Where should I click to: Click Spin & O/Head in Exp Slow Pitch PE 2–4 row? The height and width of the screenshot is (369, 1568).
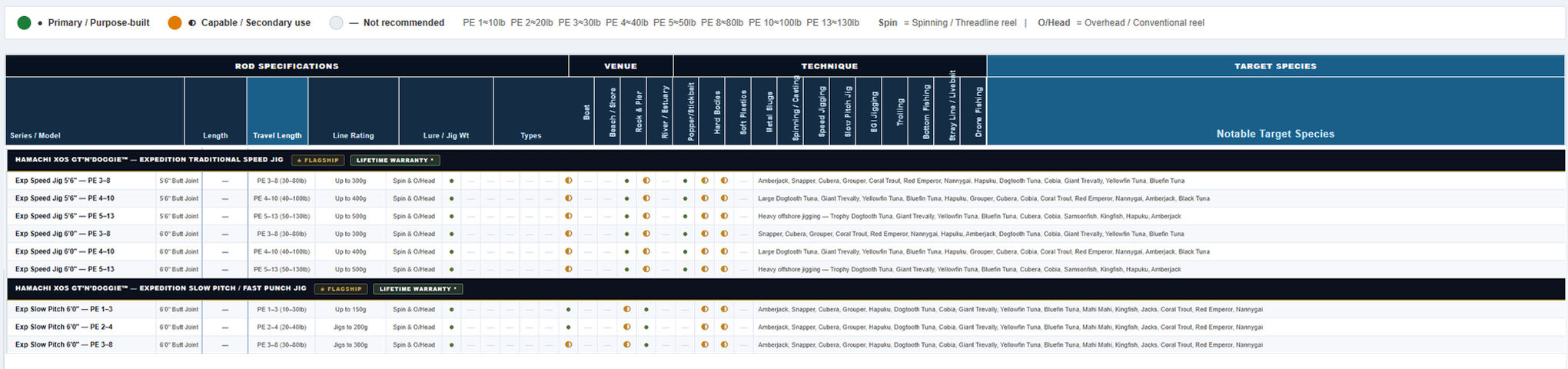pyautogui.click(x=414, y=327)
